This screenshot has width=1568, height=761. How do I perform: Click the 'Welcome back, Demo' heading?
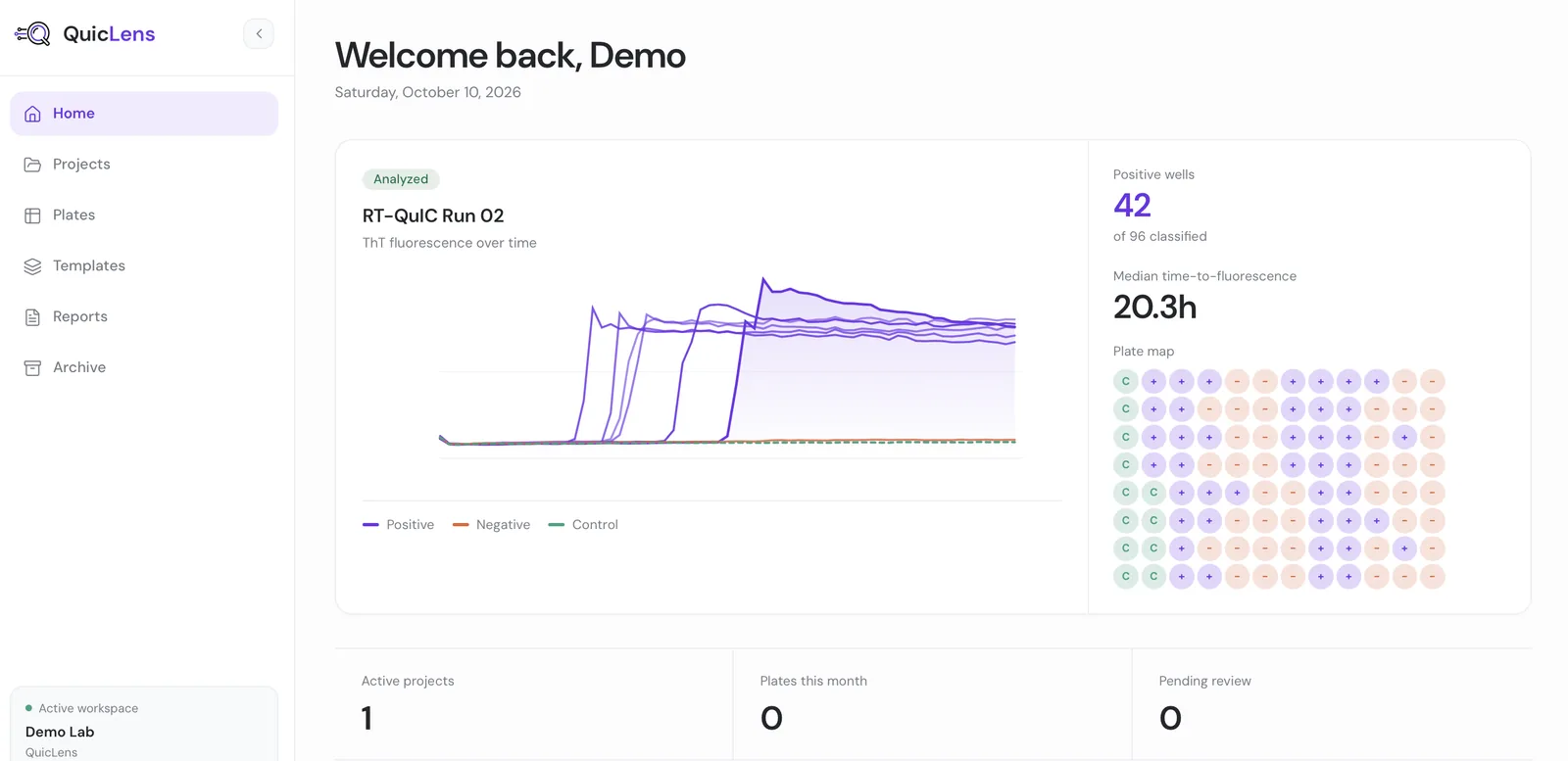pyautogui.click(x=511, y=56)
